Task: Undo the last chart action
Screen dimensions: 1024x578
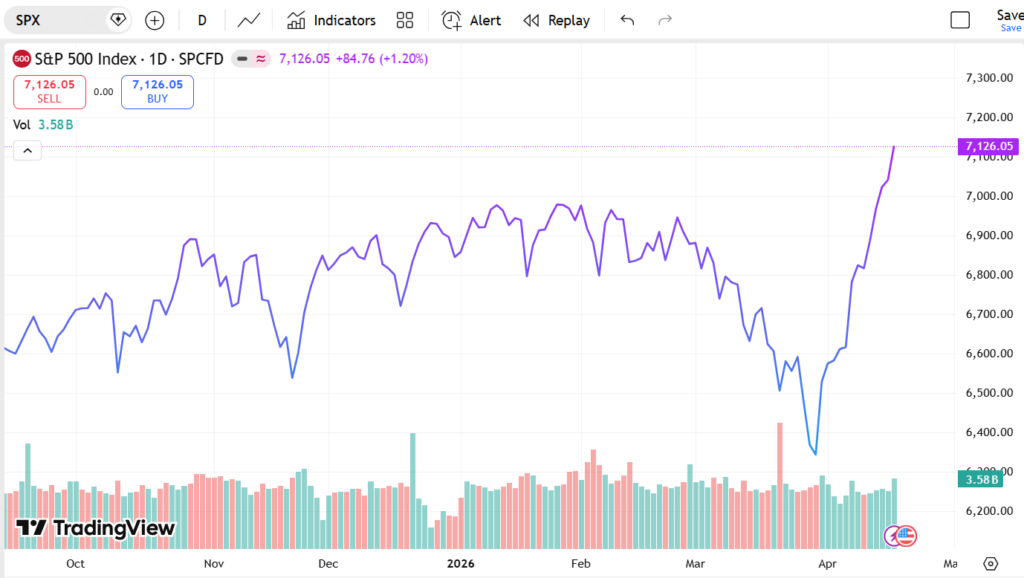Action: point(627,19)
